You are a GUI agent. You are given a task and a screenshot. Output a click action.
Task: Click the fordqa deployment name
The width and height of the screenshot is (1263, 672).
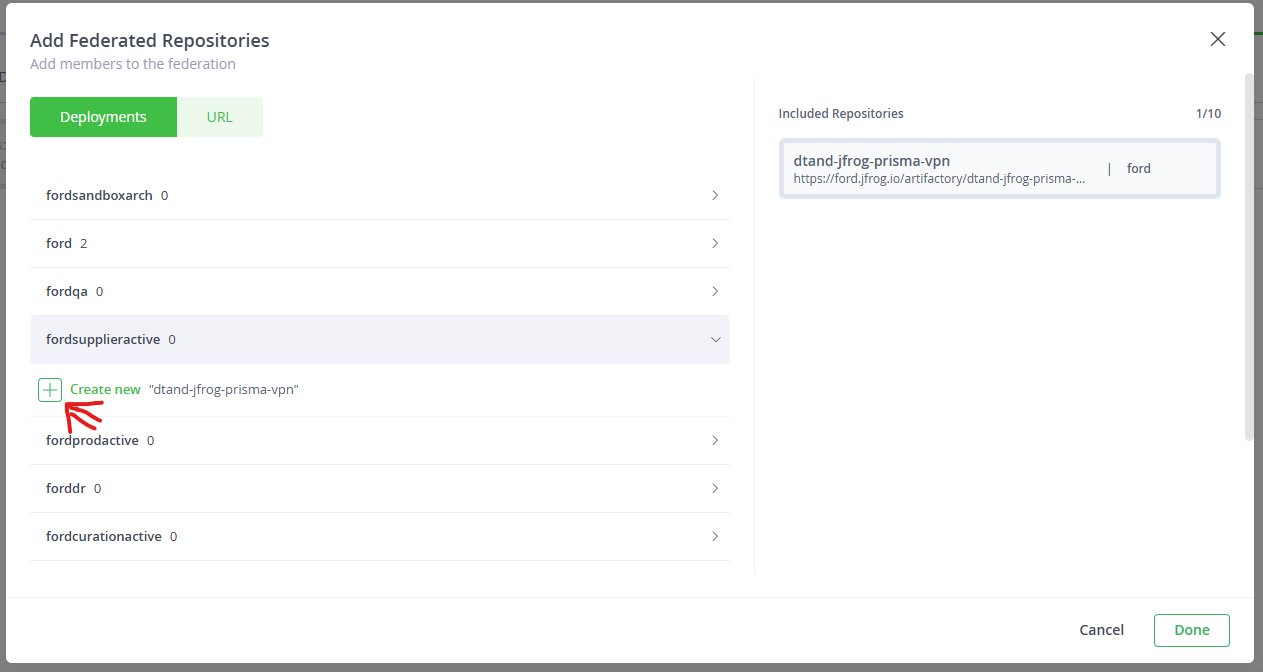[67, 292]
